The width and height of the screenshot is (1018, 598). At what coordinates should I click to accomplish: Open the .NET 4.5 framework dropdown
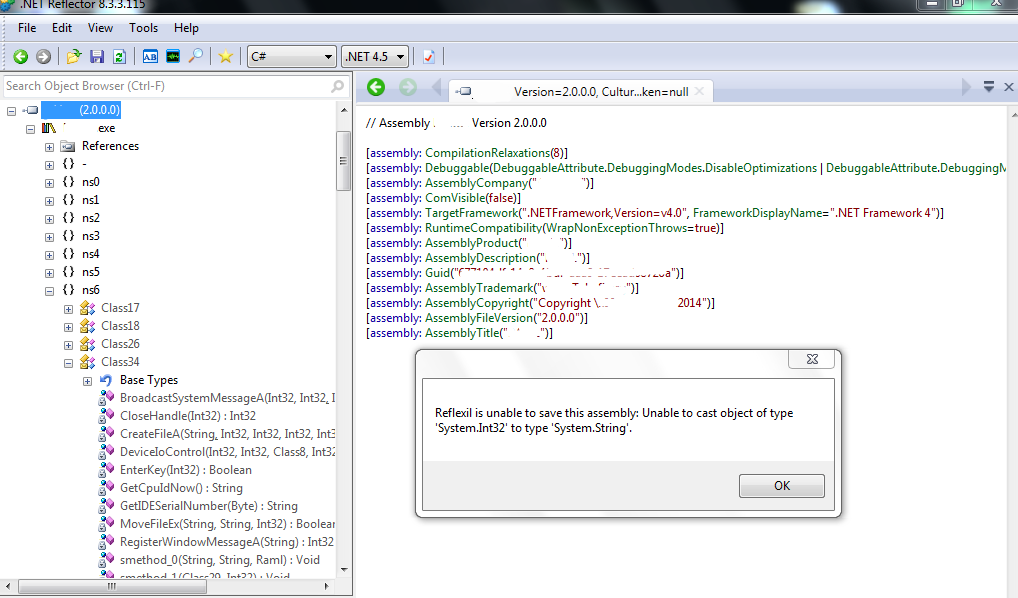click(375, 56)
